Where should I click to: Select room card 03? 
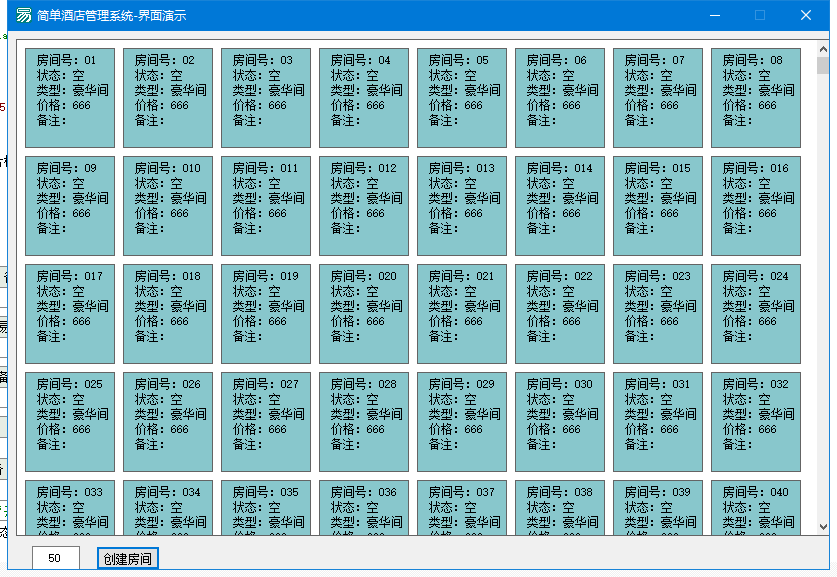pyautogui.click(x=266, y=98)
